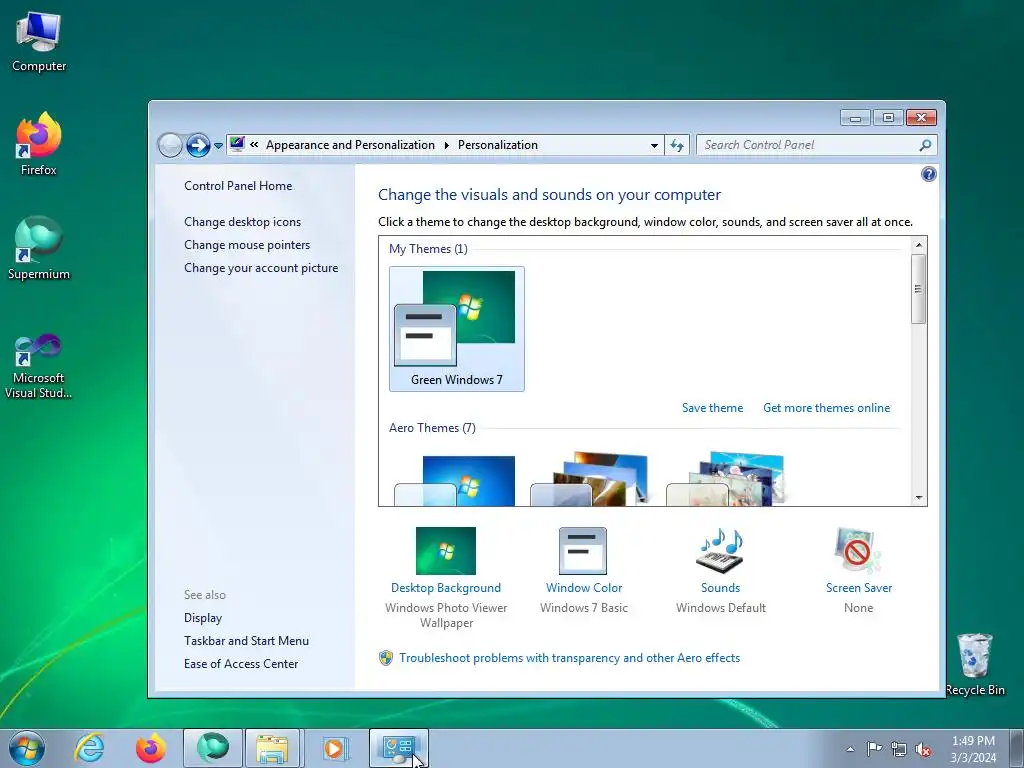This screenshot has width=1024, height=768.
Task: Expand arrow after Appearance and Personalization
Action: coord(447,145)
